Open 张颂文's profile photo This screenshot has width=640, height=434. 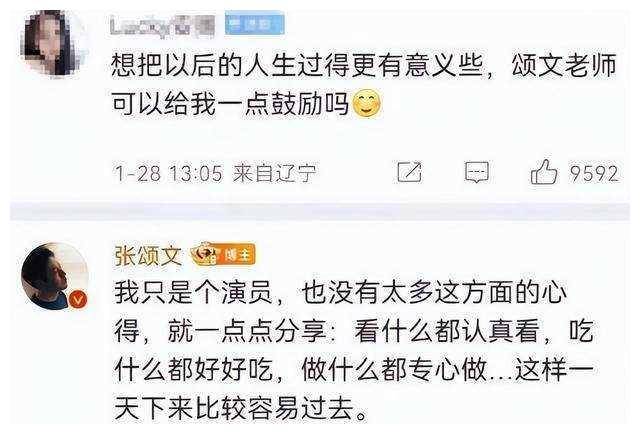click(x=54, y=276)
